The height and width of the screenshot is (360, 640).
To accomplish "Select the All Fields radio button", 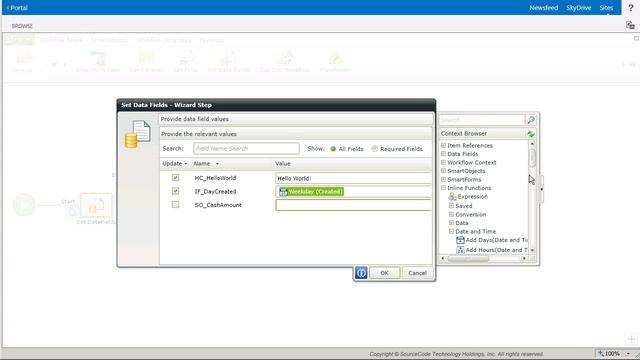I will (333, 149).
